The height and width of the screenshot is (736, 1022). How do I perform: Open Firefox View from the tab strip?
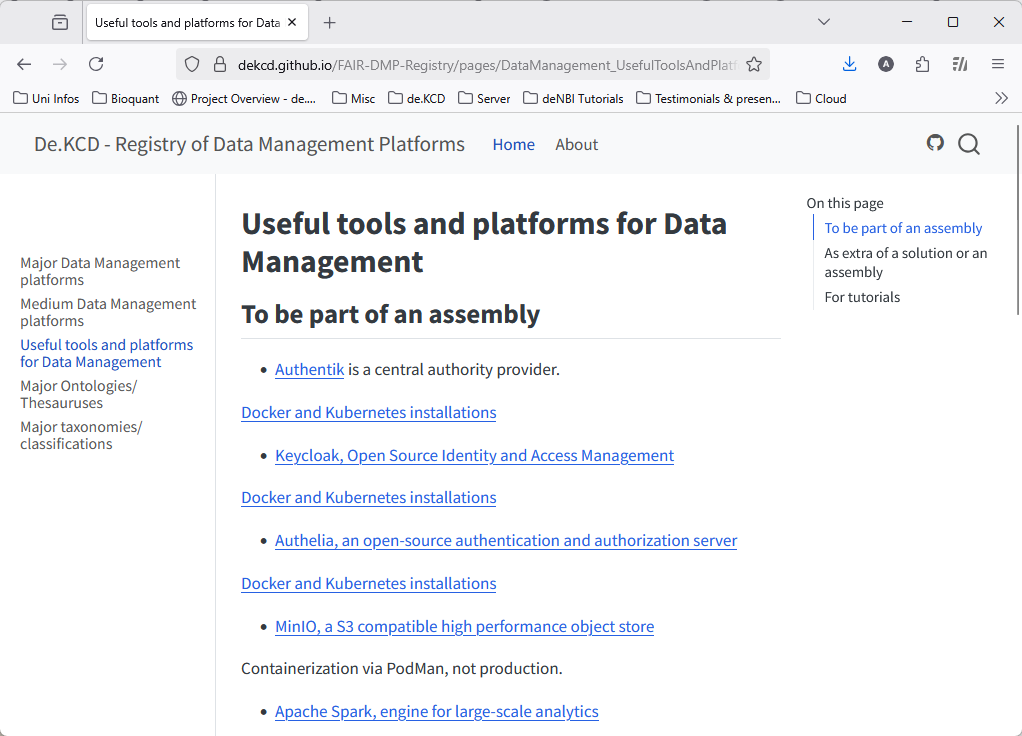point(59,22)
